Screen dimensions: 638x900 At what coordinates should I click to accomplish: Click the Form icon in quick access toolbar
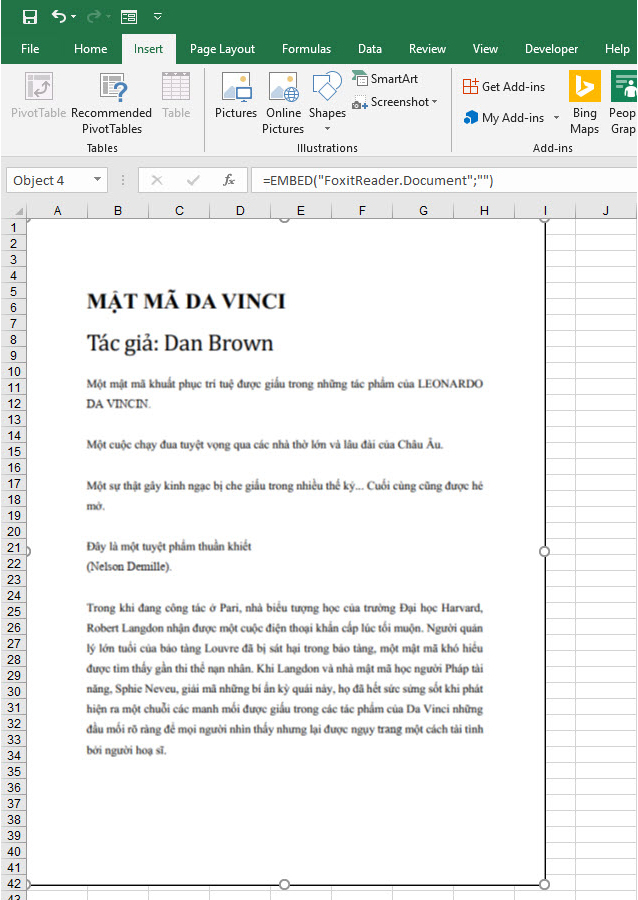pos(129,17)
